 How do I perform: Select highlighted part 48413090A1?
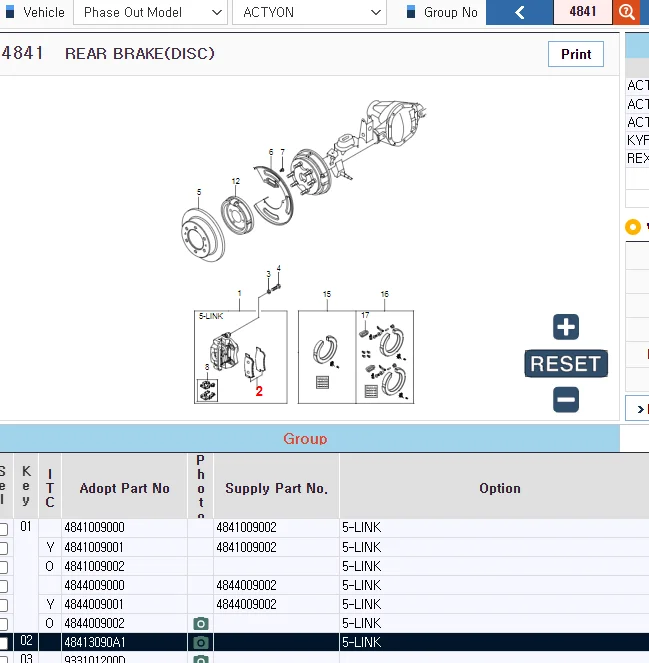click(x=95, y=642)
